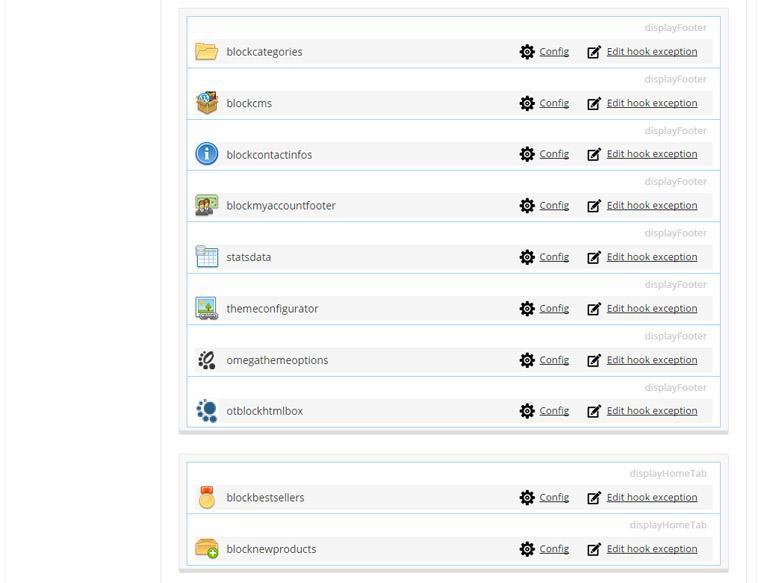
Task: Click the blockcategories folder icon
Action: 207,52
